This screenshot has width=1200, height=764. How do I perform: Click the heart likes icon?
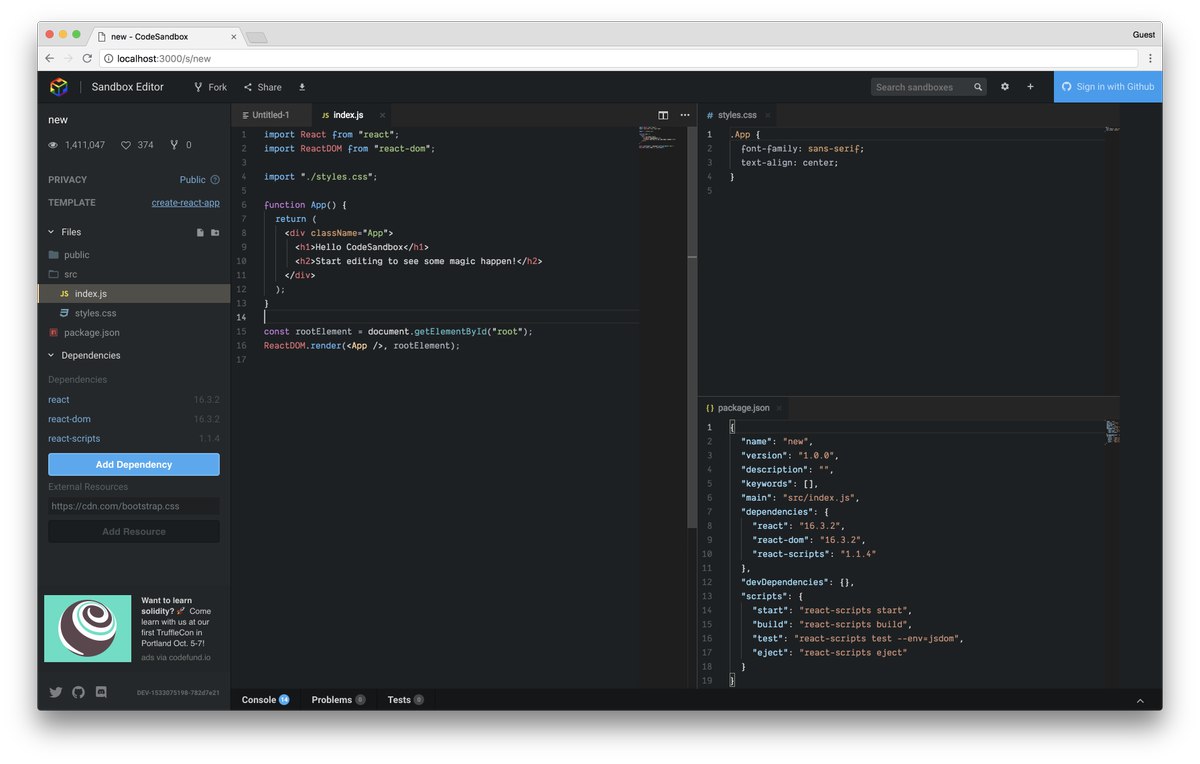point(126,145)
